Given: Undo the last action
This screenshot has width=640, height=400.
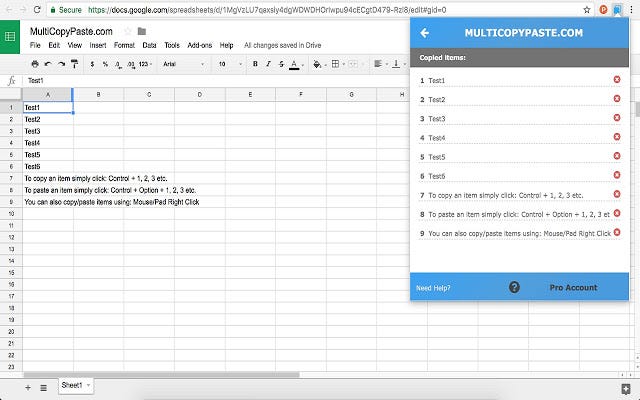Looking at the screenshot, I should pos(48,64).
